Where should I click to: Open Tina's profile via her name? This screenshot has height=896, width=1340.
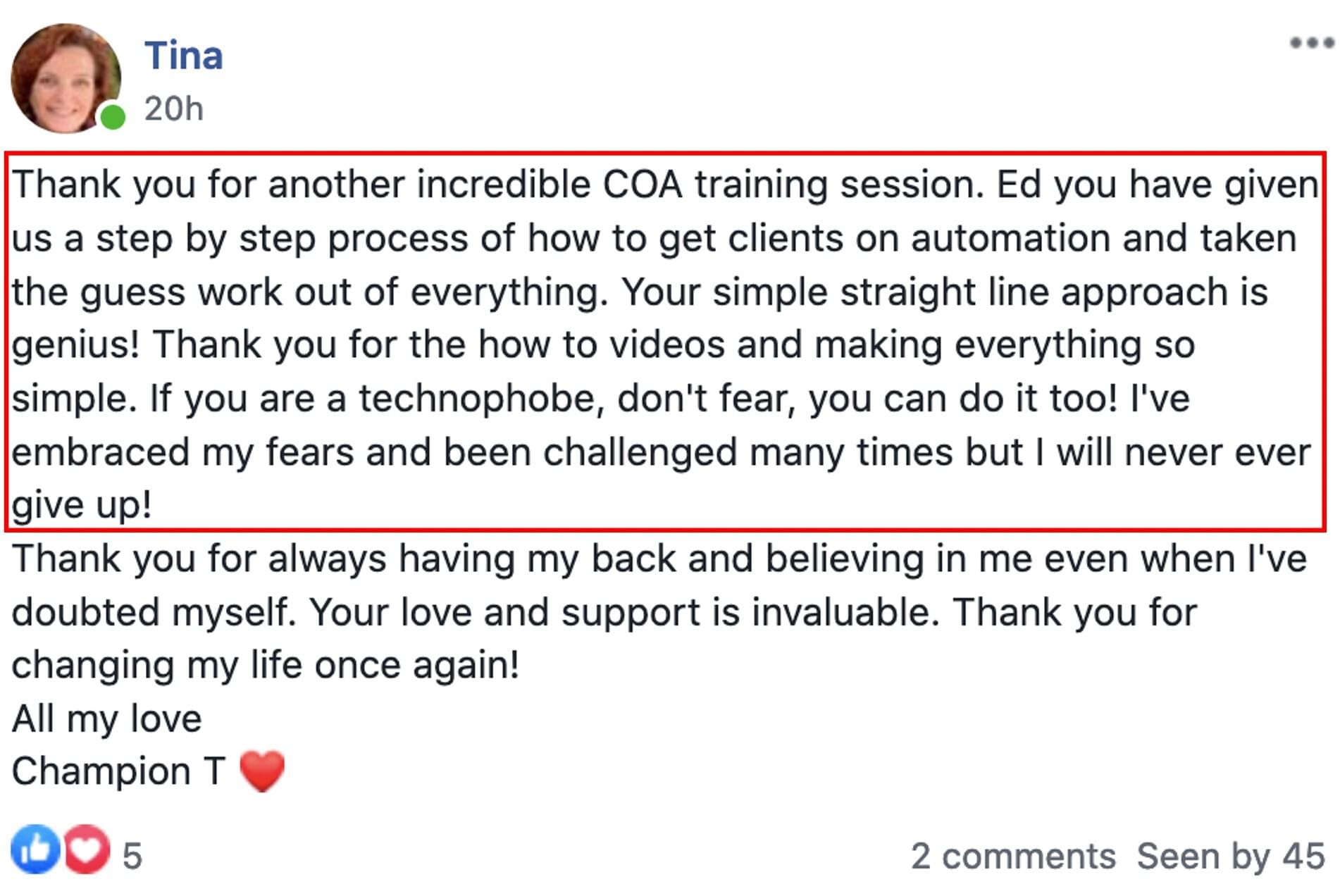[x=184, y=56]
